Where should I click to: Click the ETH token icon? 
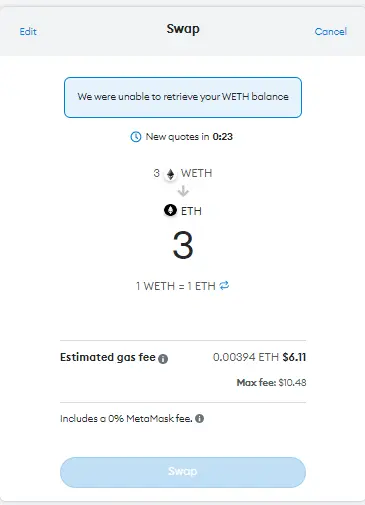[170, 211]
